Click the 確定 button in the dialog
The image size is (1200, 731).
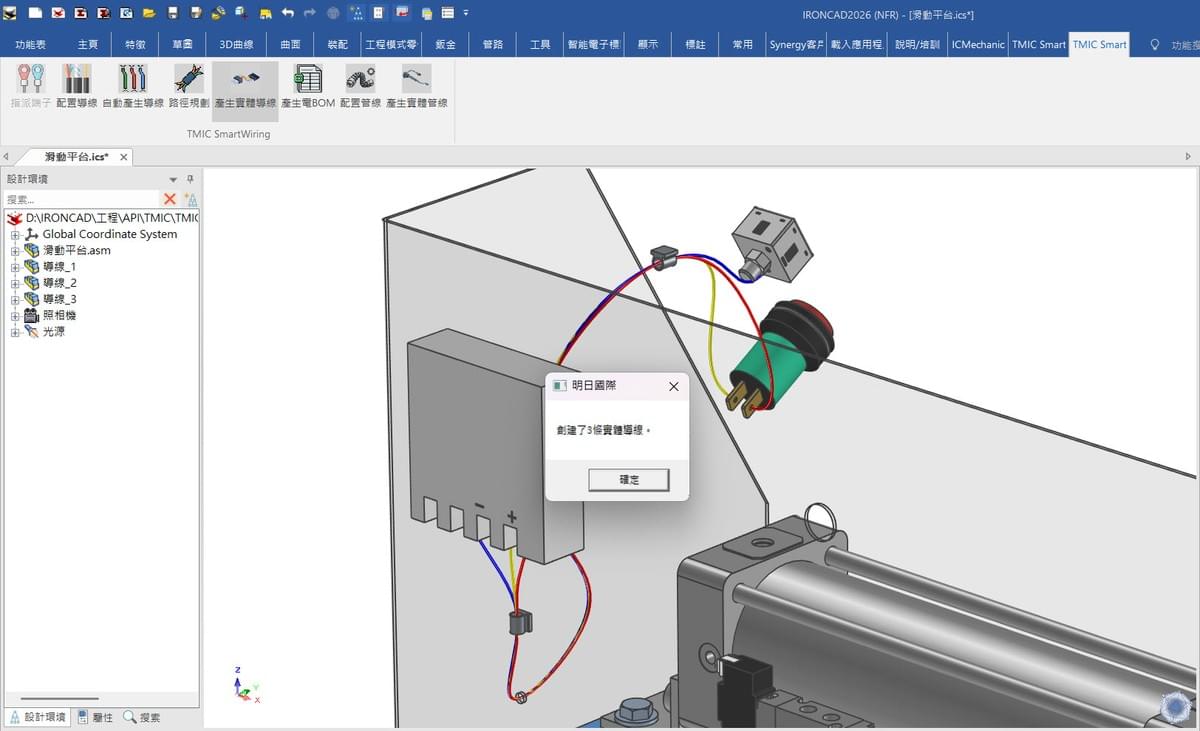pyautogui.click(x=629, y=480)
